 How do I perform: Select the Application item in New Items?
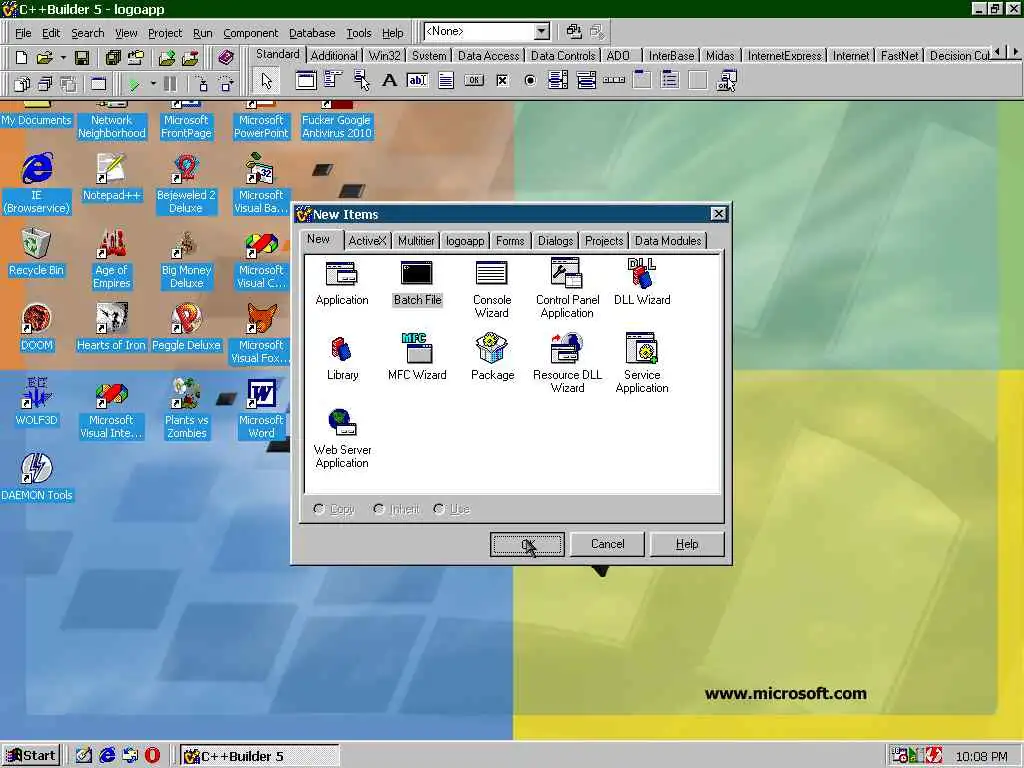point(342,283)
